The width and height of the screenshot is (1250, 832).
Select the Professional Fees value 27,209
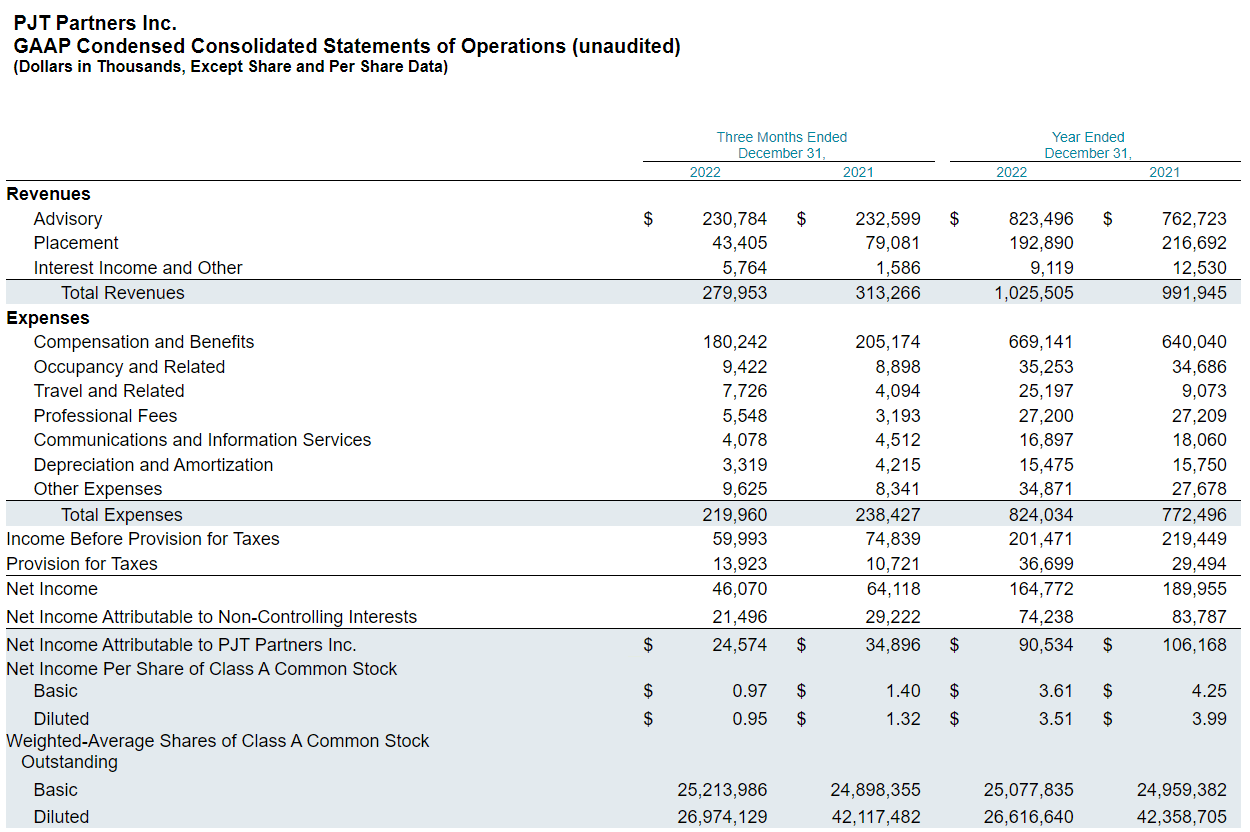[x=1199, y=416]
